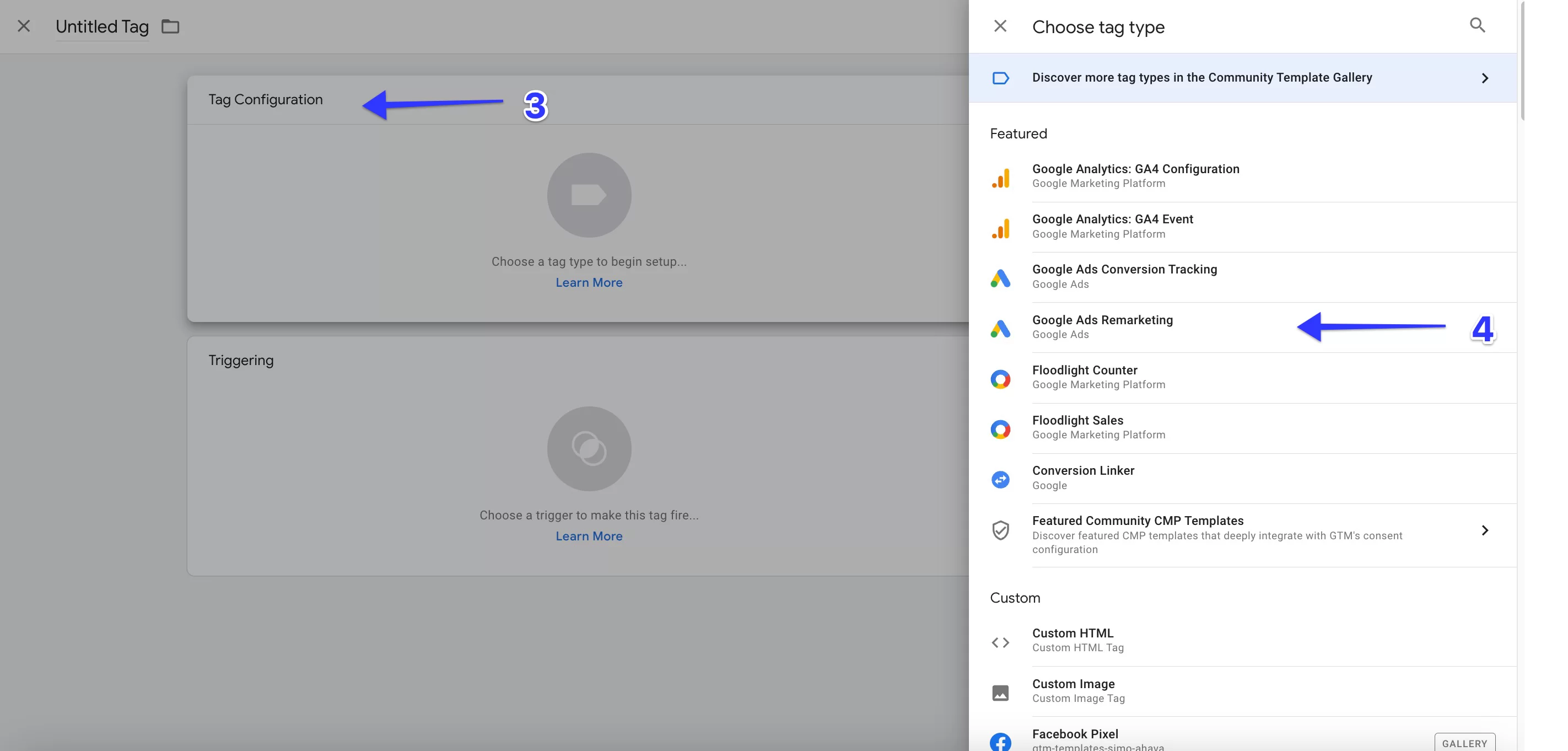Click the Discover more tag types banner text
This screenshot has height=751, width=1568.
pos(1201,77)
